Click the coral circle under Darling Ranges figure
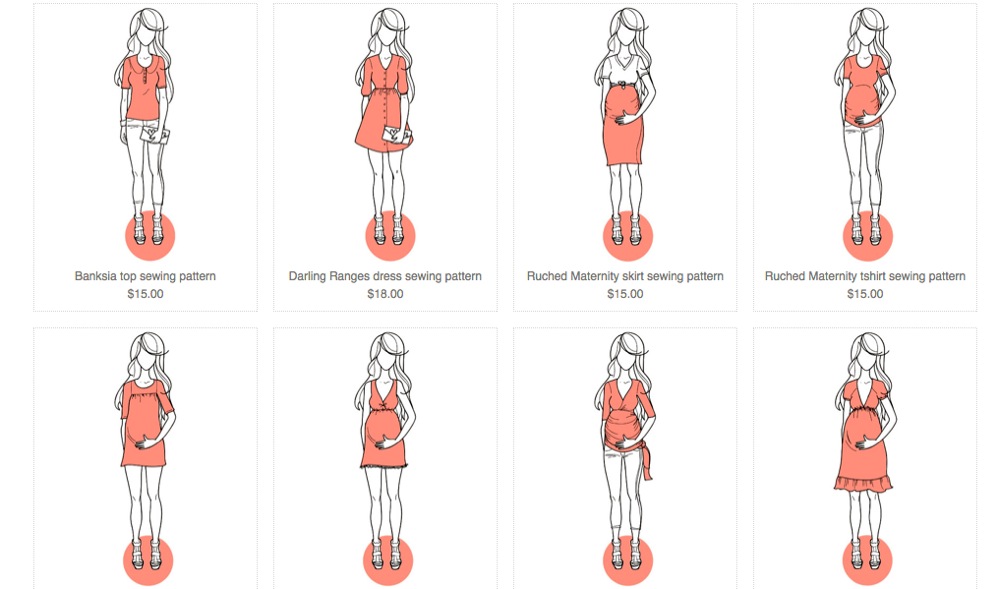This screenshot has width=1000, height=589. click(x=390, y=236)
